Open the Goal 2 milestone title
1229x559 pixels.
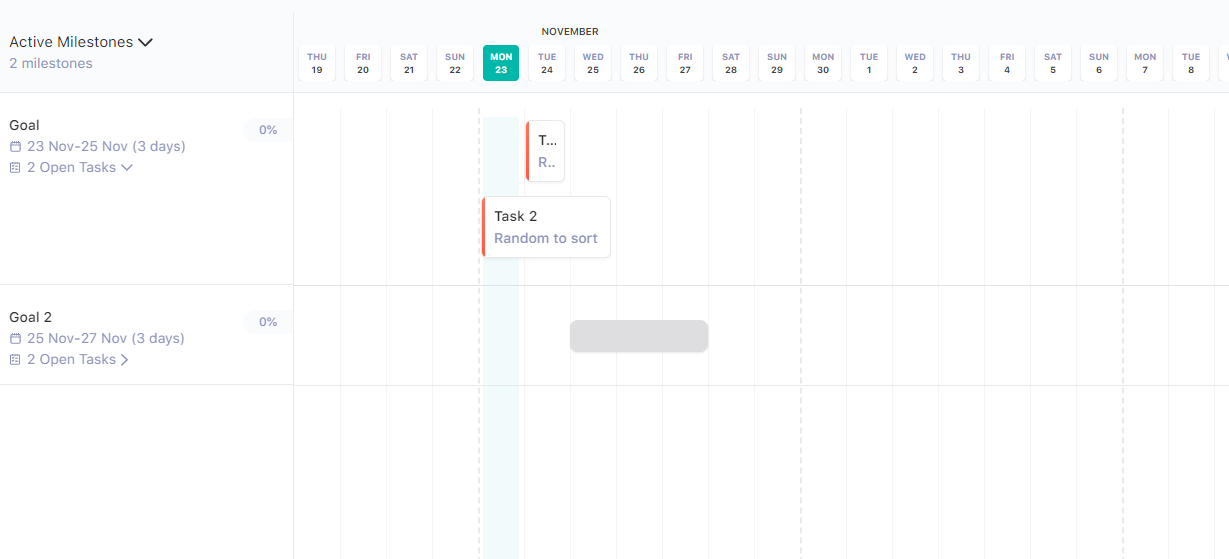30,317
